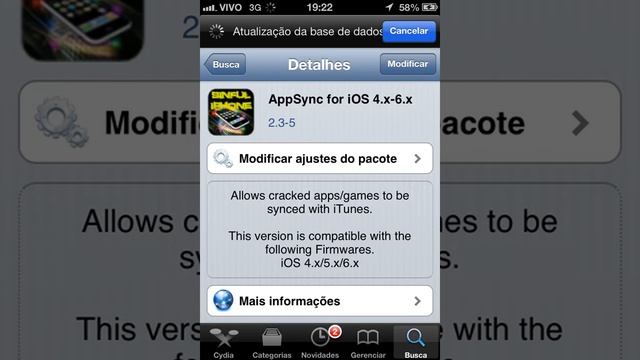
Task: Open the Gerenciar tab
Action: click(368, 343)
